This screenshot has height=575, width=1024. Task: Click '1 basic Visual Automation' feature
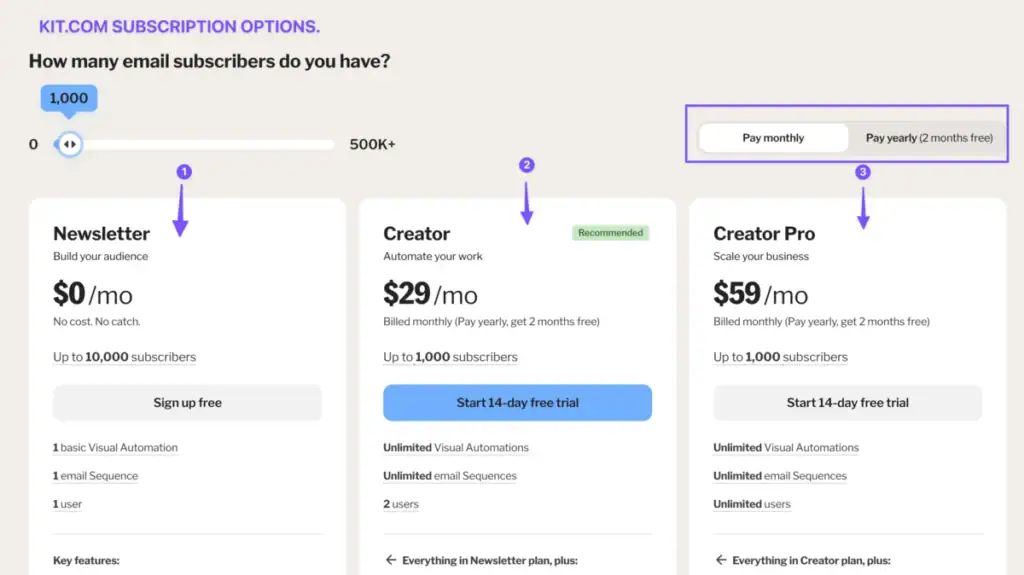[x=115, y=448]
